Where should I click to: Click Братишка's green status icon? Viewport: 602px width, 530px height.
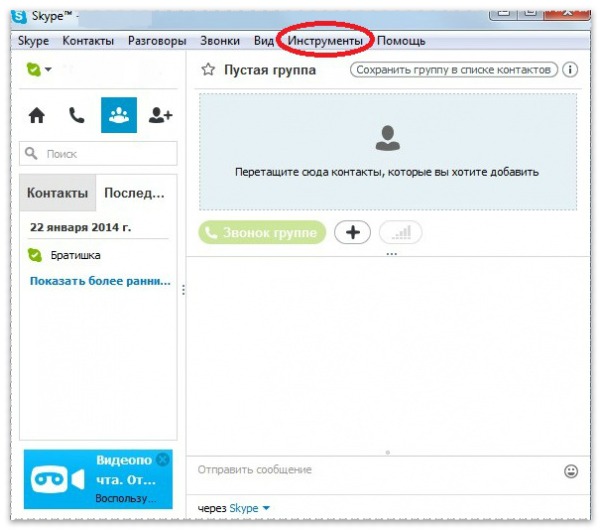coord(35,255)
